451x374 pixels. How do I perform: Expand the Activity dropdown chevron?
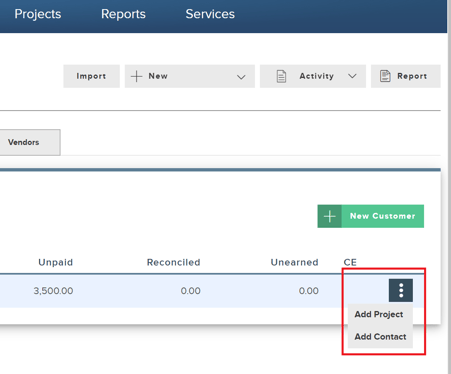click(x=352, y=76)
